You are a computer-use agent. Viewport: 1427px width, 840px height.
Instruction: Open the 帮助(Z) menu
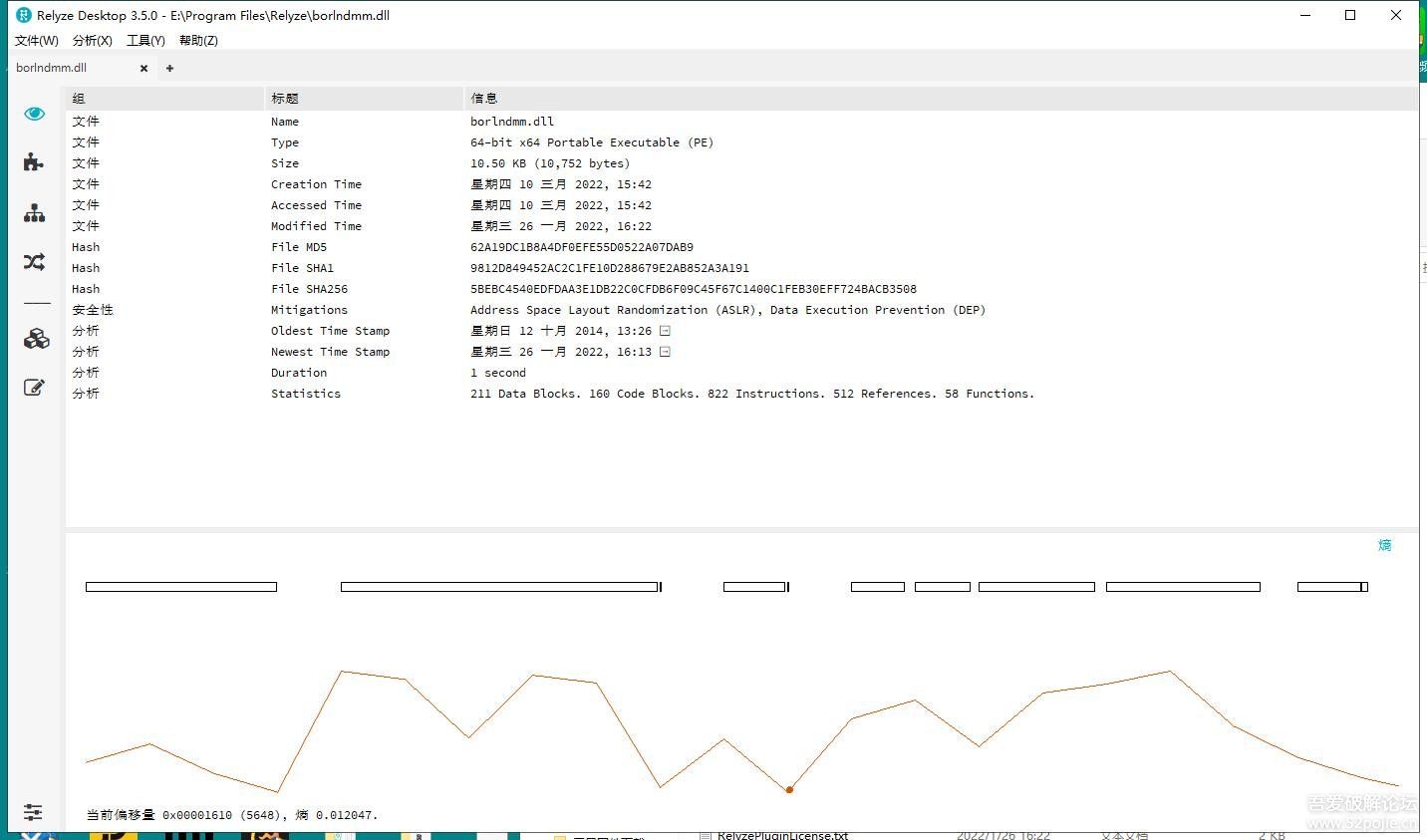(198, 41)
